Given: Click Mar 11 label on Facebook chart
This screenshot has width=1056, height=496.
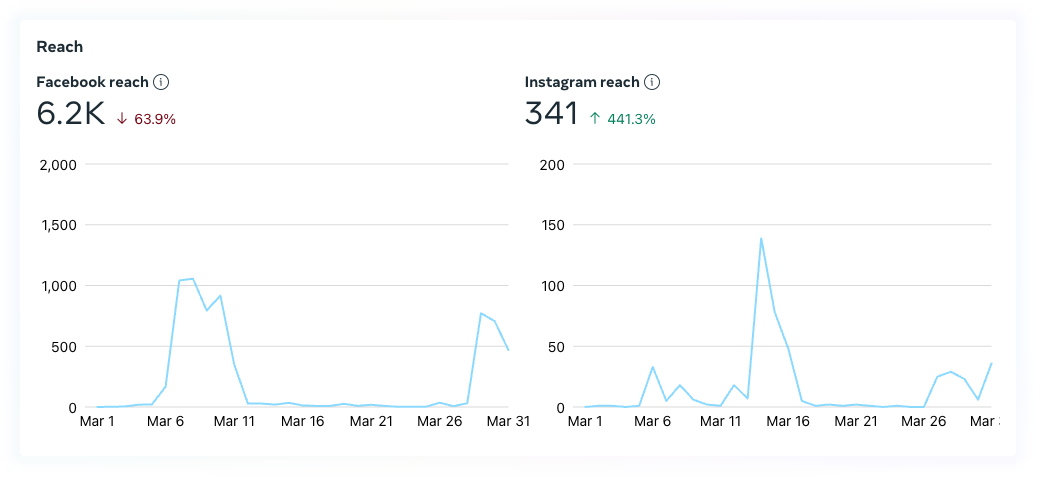Looking at the screenshot, I should tap(234, 422).
